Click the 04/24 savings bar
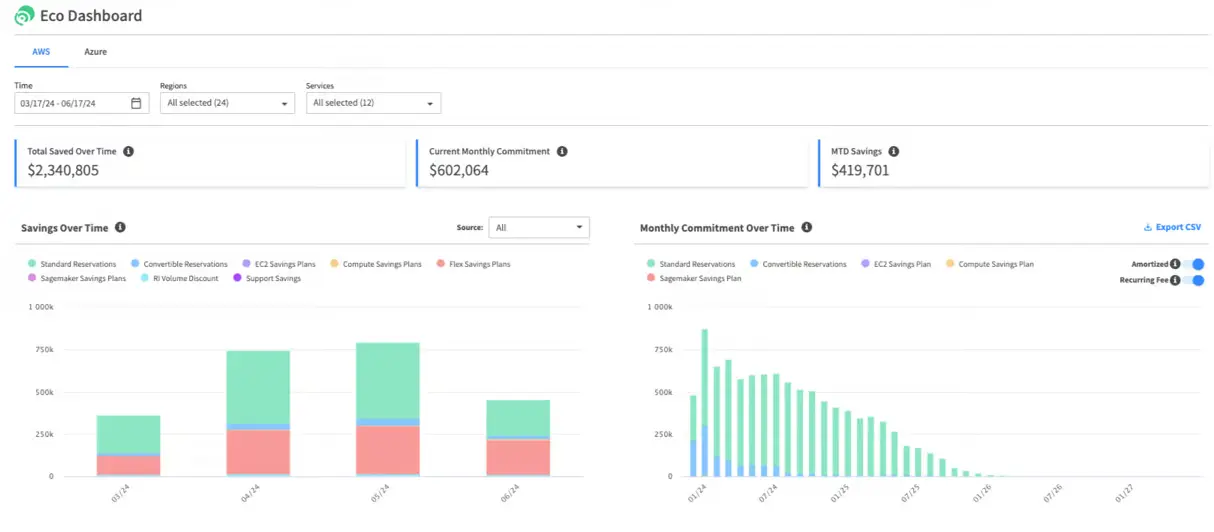Screen dimensions: 1214x532 (x=258, y=414)
